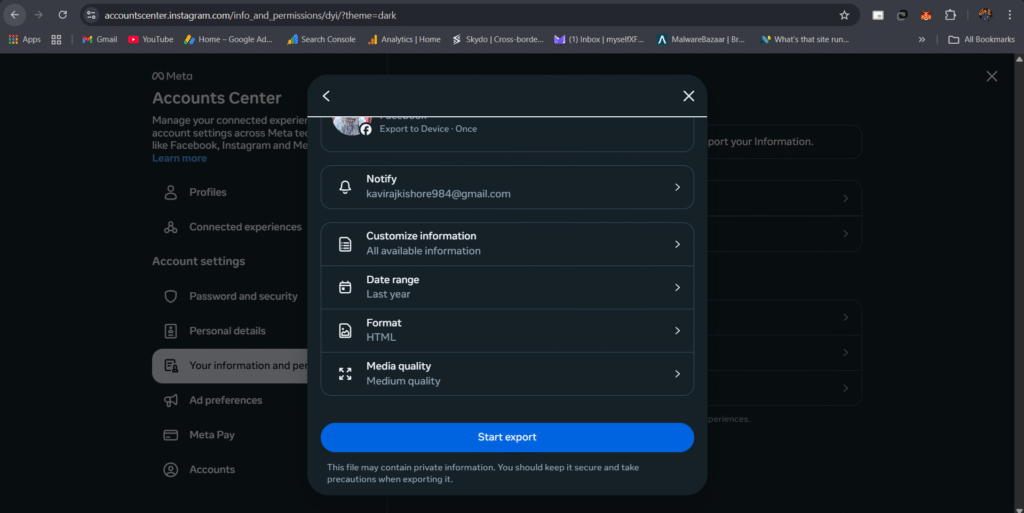The width and height of the screenshot is (1024, 513).
Task: Click the Start export button
Action: [507, 437]
